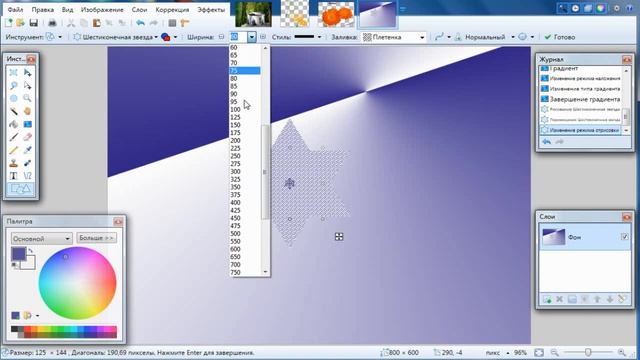Switch to the forest photo image thumbnail
The image size is (640, 360).
coord(253,14)
